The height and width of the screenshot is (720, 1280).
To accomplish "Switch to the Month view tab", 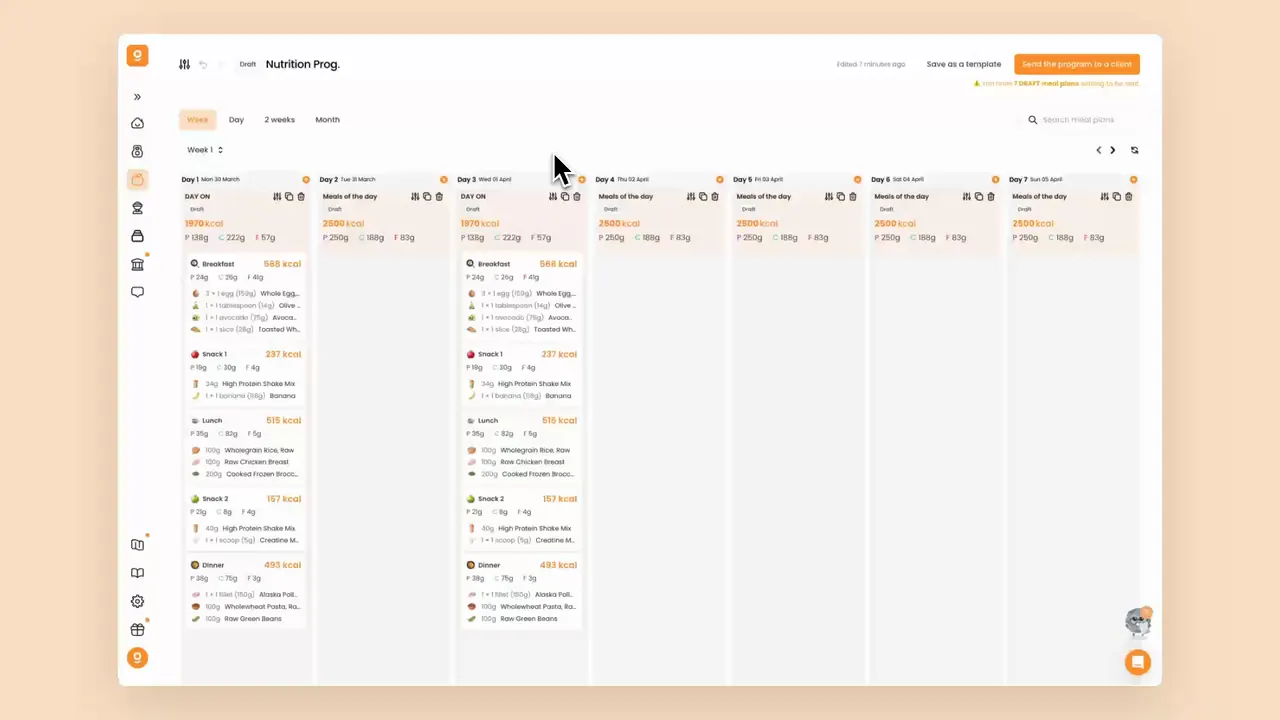I will (327, 120).
